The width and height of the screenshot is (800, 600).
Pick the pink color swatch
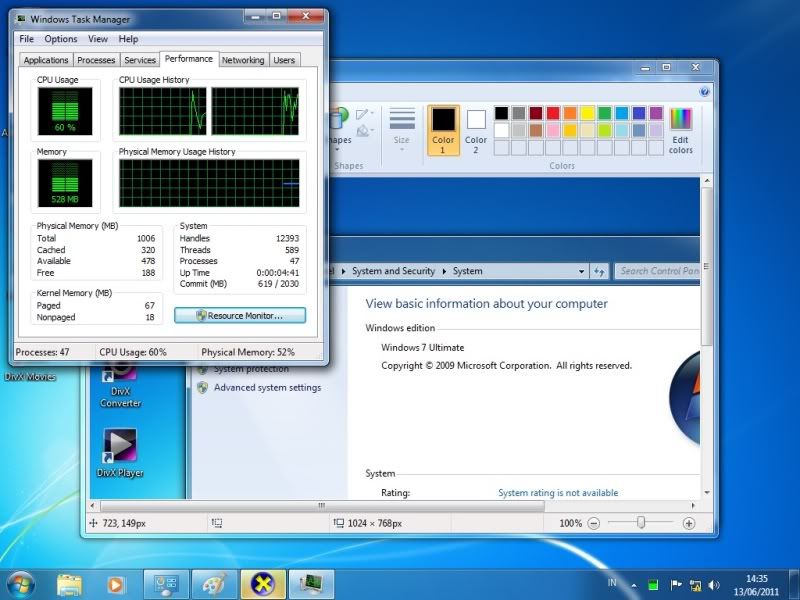click(553, 131)
